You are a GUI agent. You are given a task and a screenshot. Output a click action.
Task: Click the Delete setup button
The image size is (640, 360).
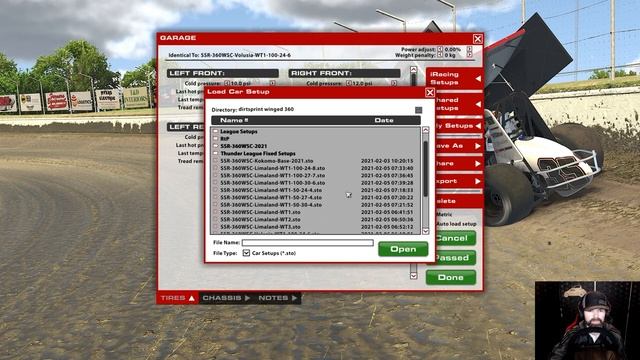pos(459,201)
